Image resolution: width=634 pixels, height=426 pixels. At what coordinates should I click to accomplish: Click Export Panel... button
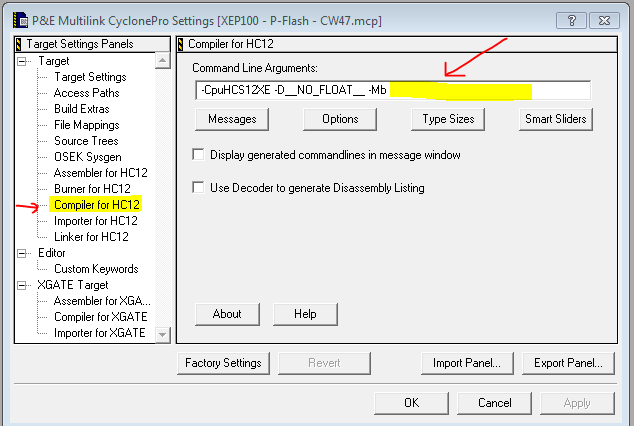568,363
